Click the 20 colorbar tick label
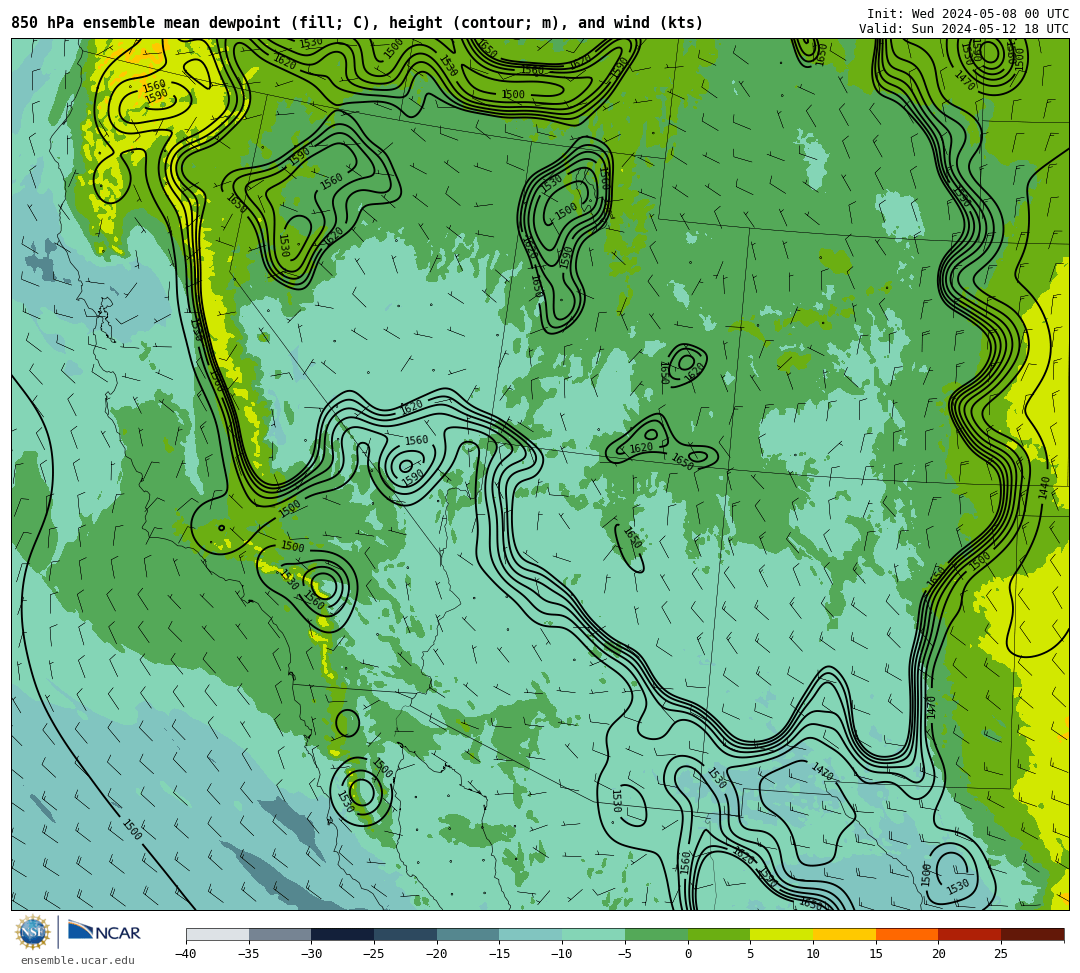 pyautogui.click(x=939, y=954)
